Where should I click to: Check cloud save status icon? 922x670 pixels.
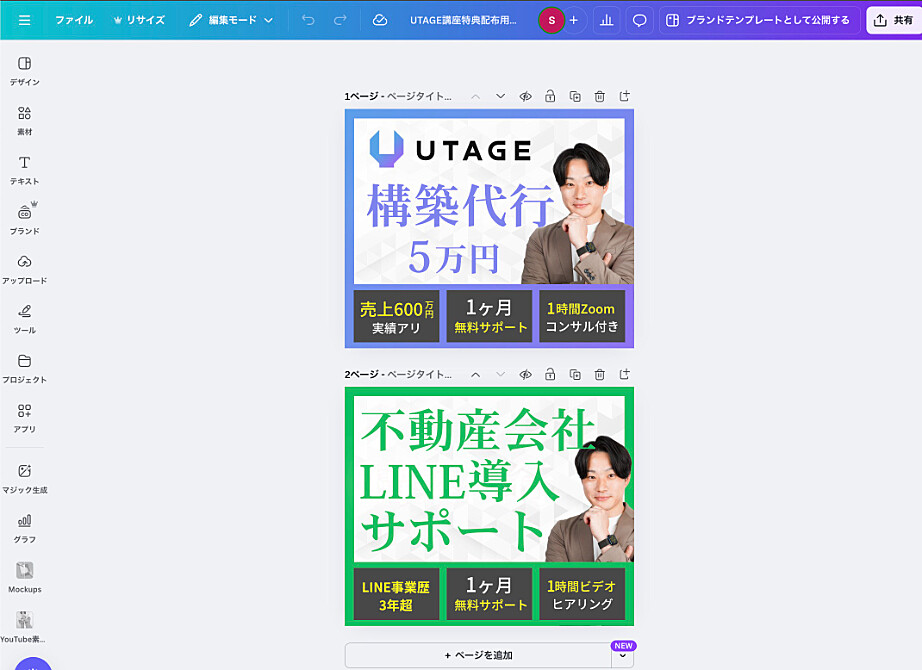pos(380,20)
